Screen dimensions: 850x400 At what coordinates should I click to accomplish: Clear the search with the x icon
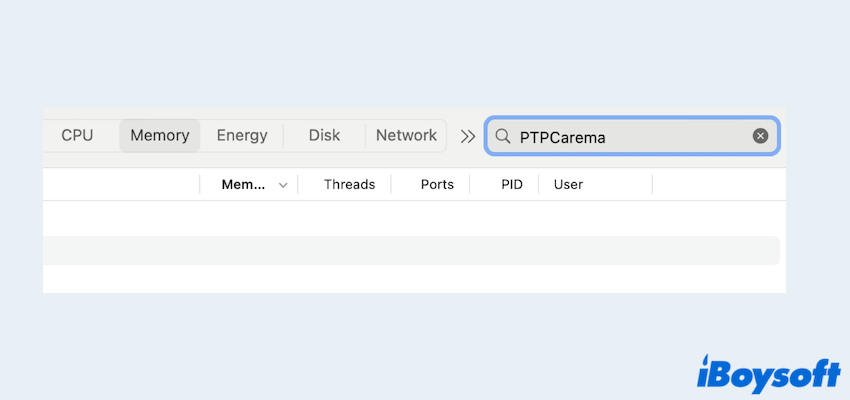760,136
